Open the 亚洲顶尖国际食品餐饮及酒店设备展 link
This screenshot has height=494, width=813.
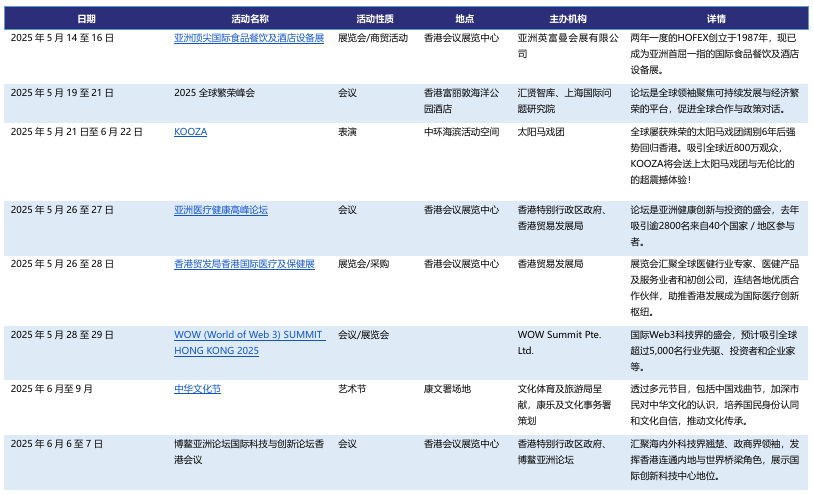[249, 38]
